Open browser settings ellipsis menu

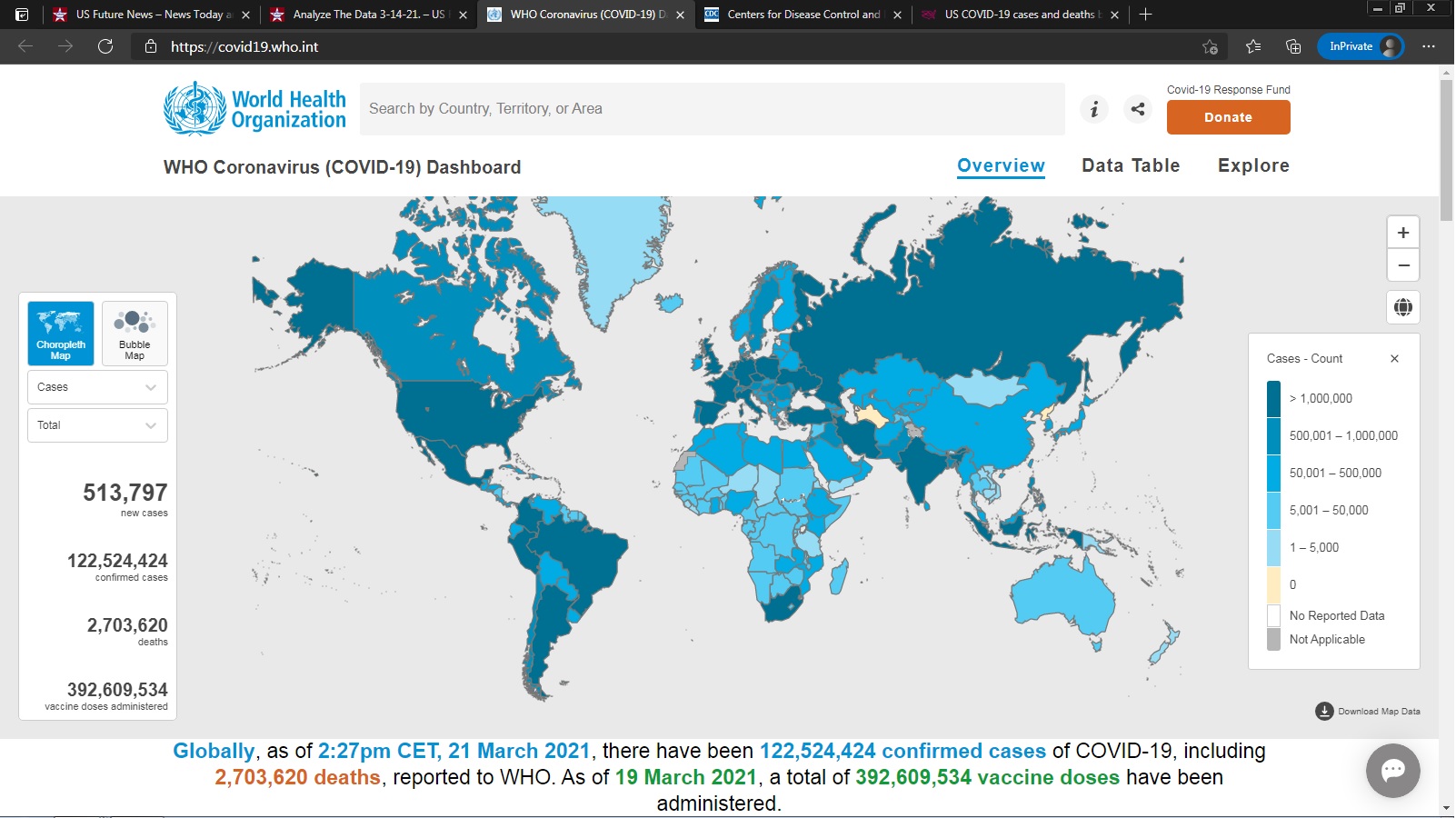(1429, 46)
